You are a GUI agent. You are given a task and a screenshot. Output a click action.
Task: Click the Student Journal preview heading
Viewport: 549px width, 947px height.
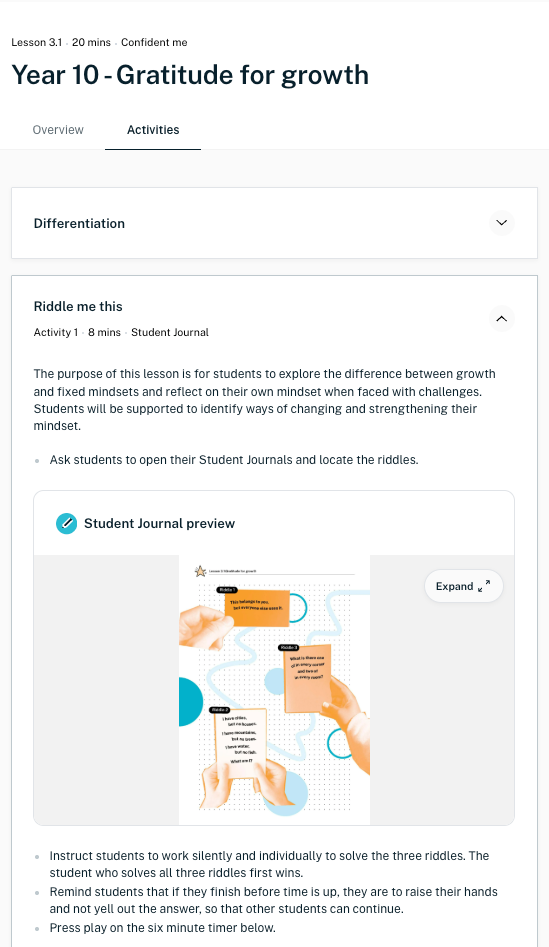click(159, 524)
